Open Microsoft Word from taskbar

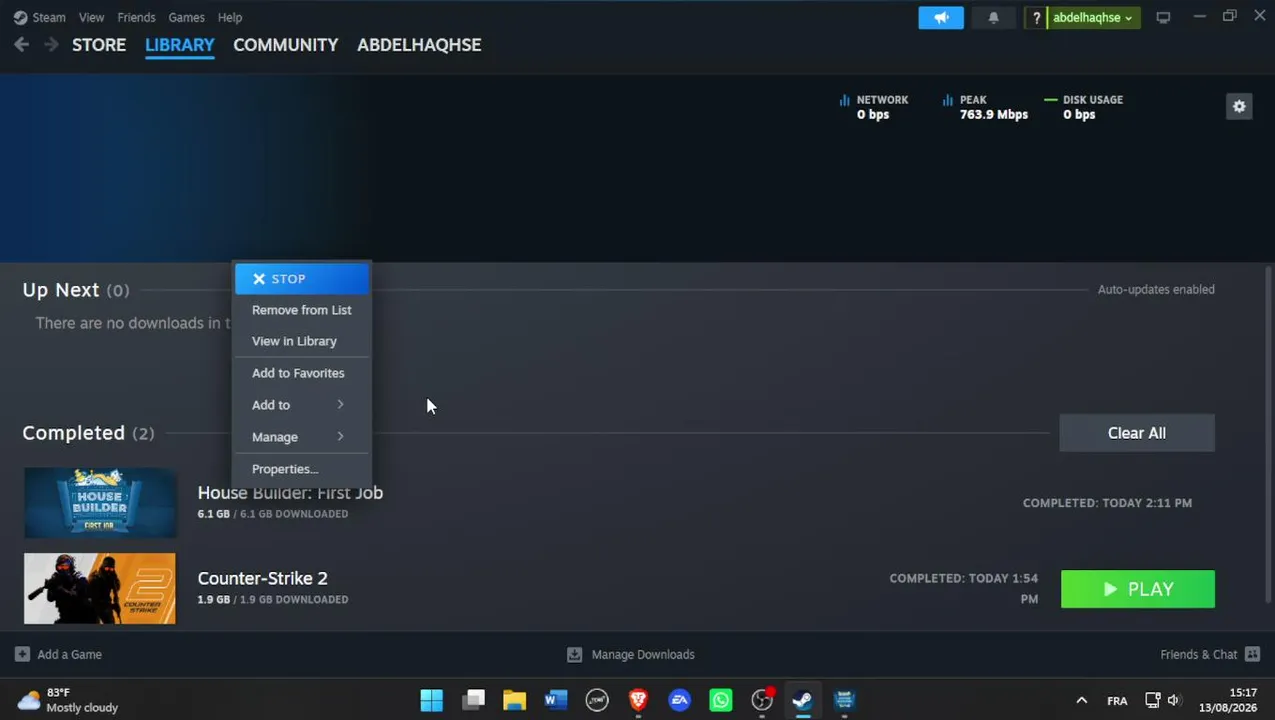tap(556, 700)
